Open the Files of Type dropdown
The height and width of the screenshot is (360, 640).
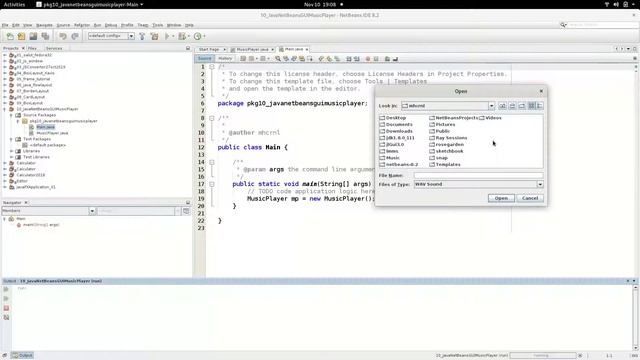coord(540,184)
